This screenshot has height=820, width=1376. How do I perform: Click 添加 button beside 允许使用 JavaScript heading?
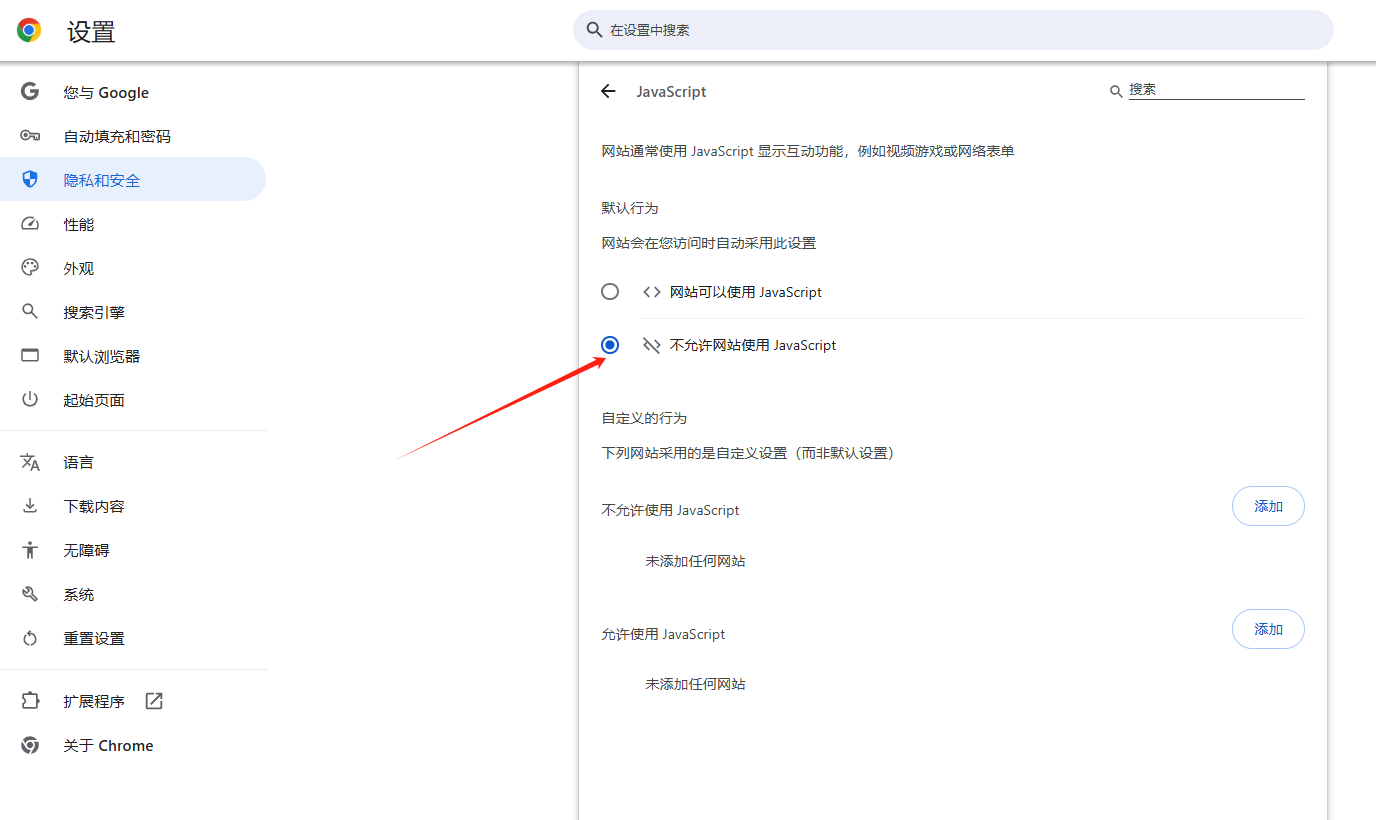[x=1268, y=629]
